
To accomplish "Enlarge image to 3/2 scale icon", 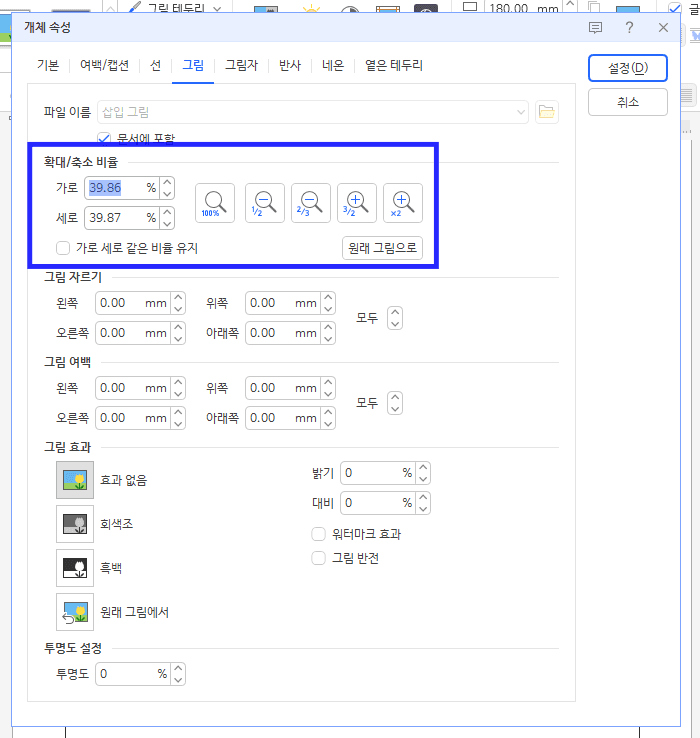I will tap(357, 203).
